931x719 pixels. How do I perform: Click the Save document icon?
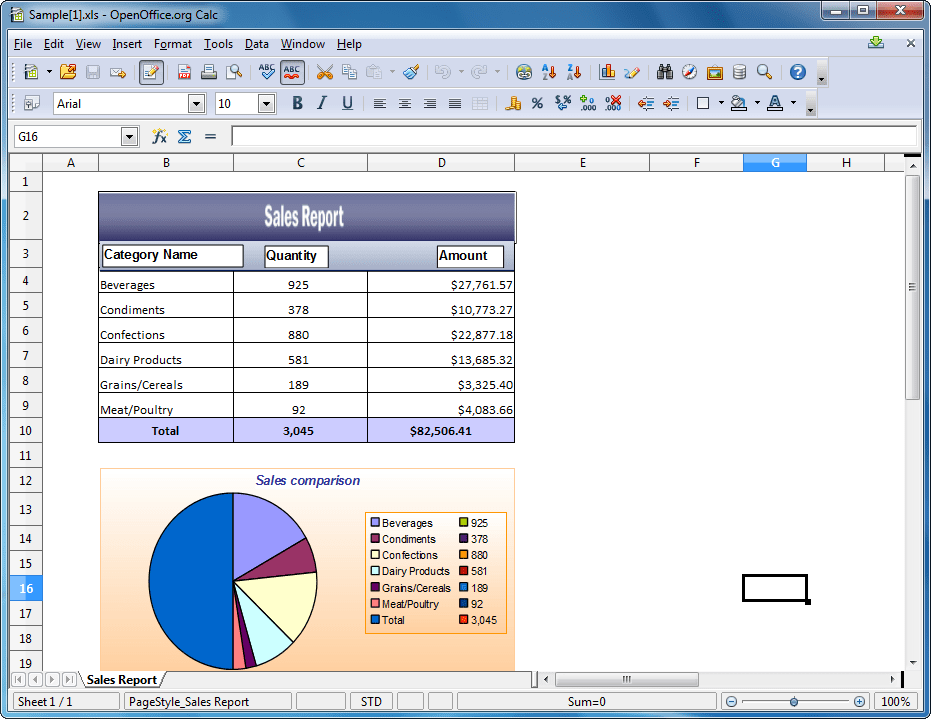coord(93,72)
